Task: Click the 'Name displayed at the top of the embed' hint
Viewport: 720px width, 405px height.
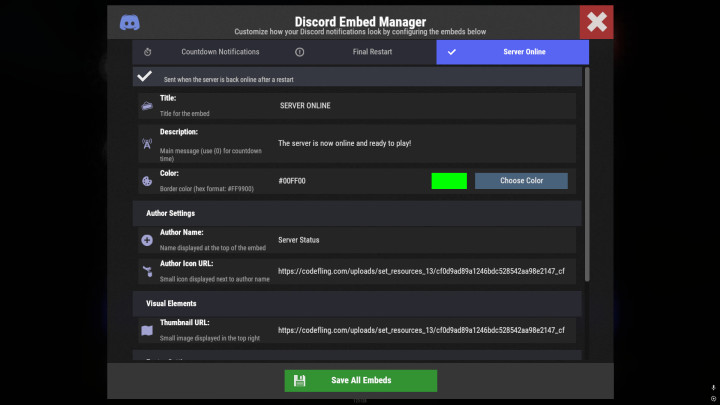Action: [213, 248]
